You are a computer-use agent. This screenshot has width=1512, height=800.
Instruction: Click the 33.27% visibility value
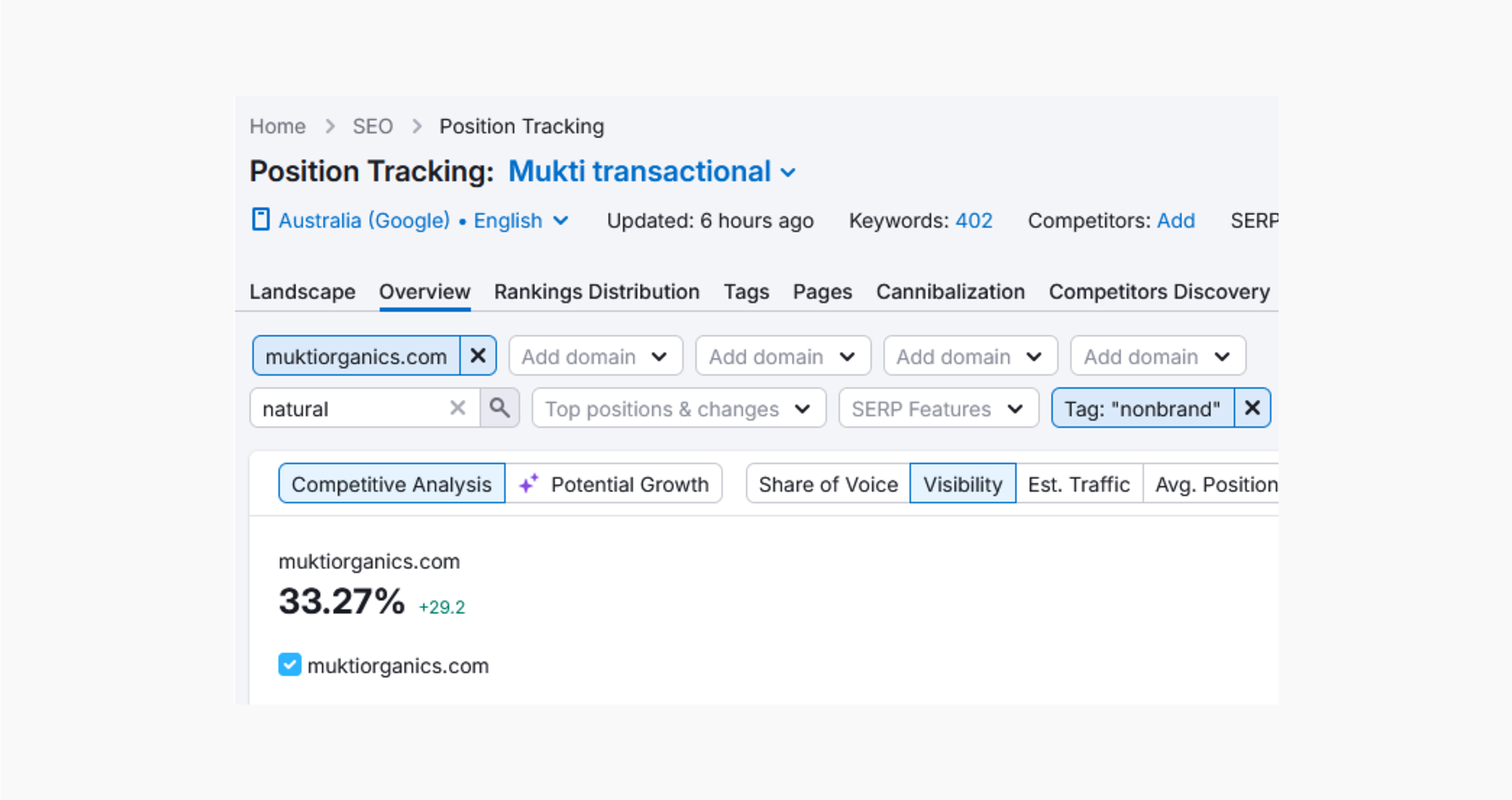[x=341, y=601]
